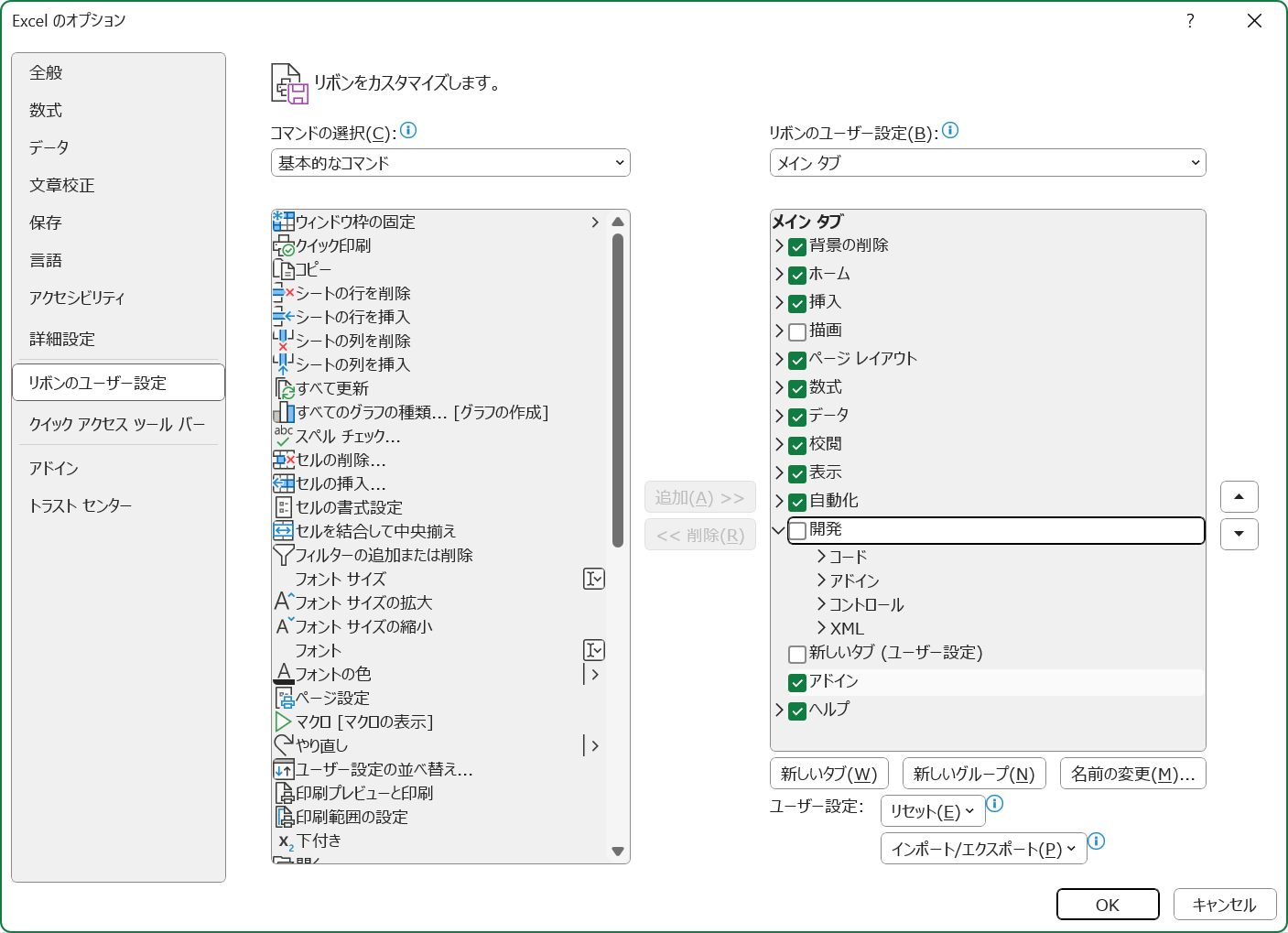This screenshot has height=933, width=1288.
Task: Select the コピー command icon
Action: pos(284,269)
